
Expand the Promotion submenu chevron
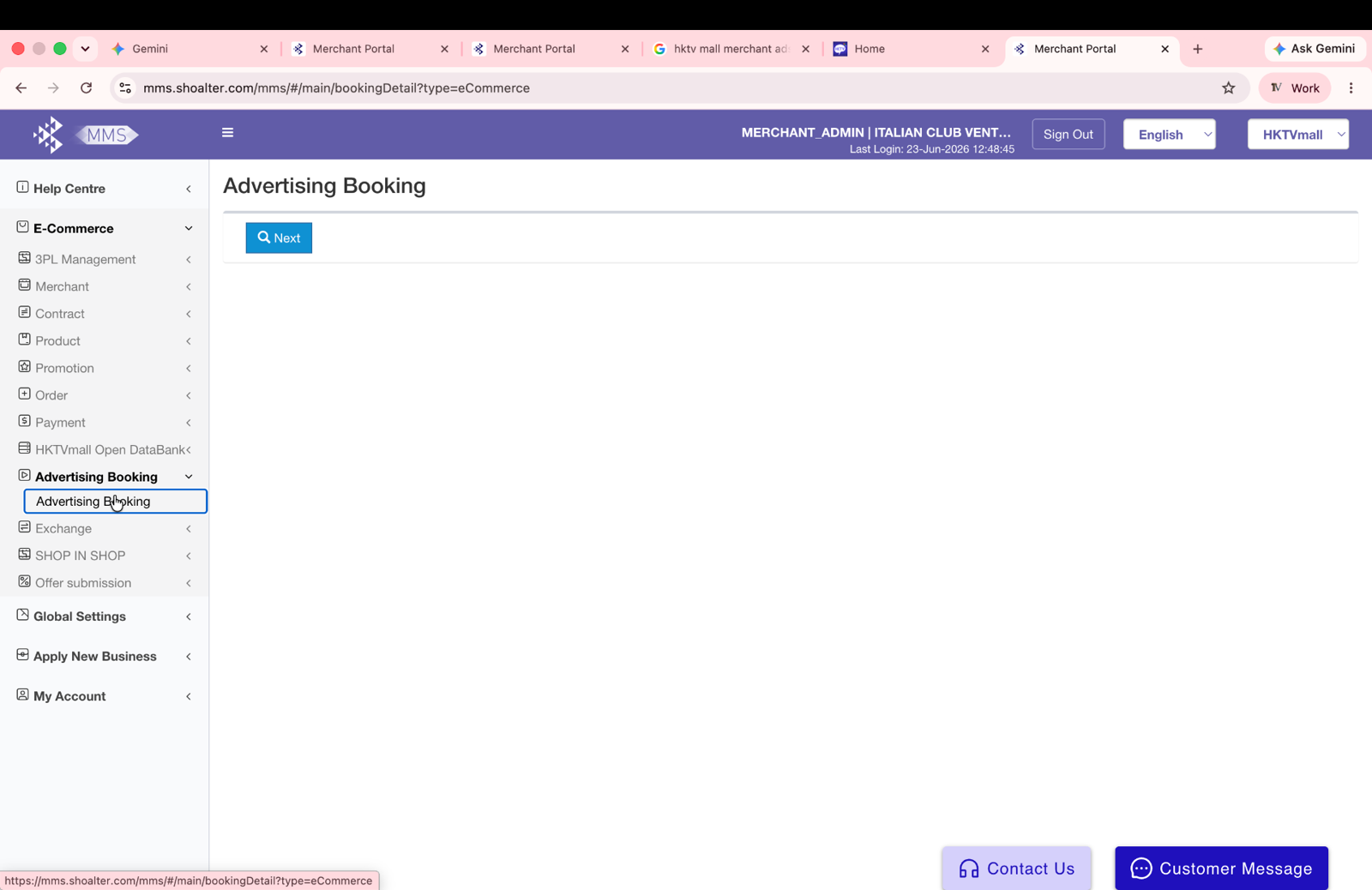tap(189, 369)
